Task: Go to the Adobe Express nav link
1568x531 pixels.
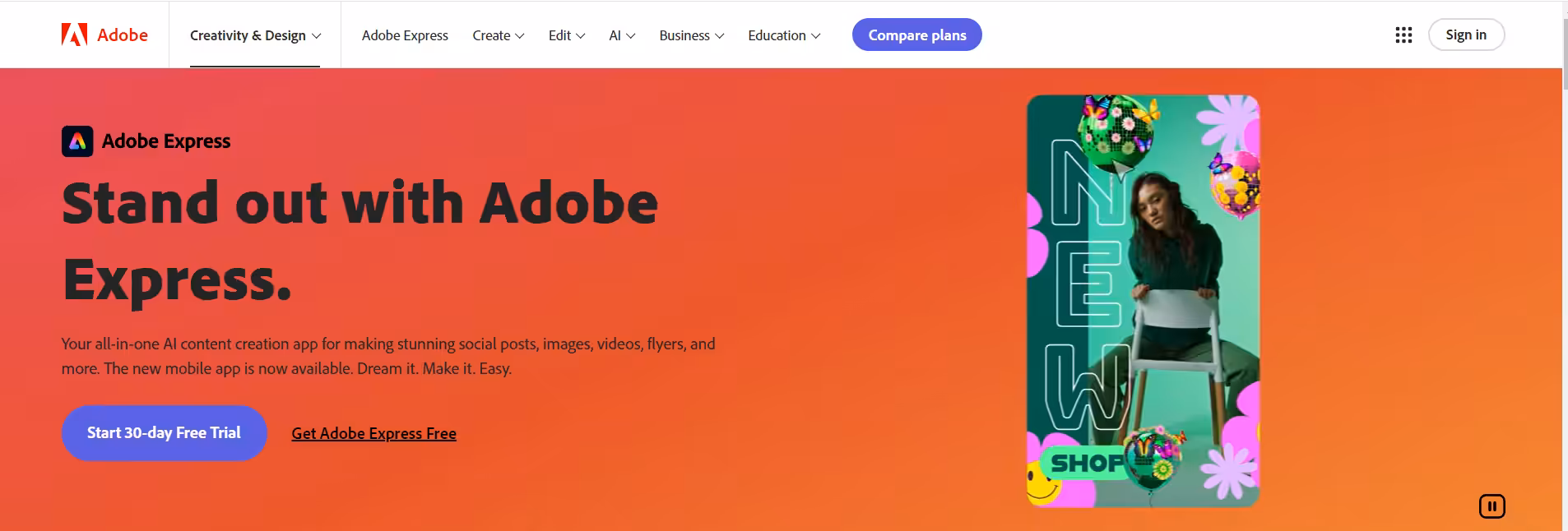Action: coord(405,35)
